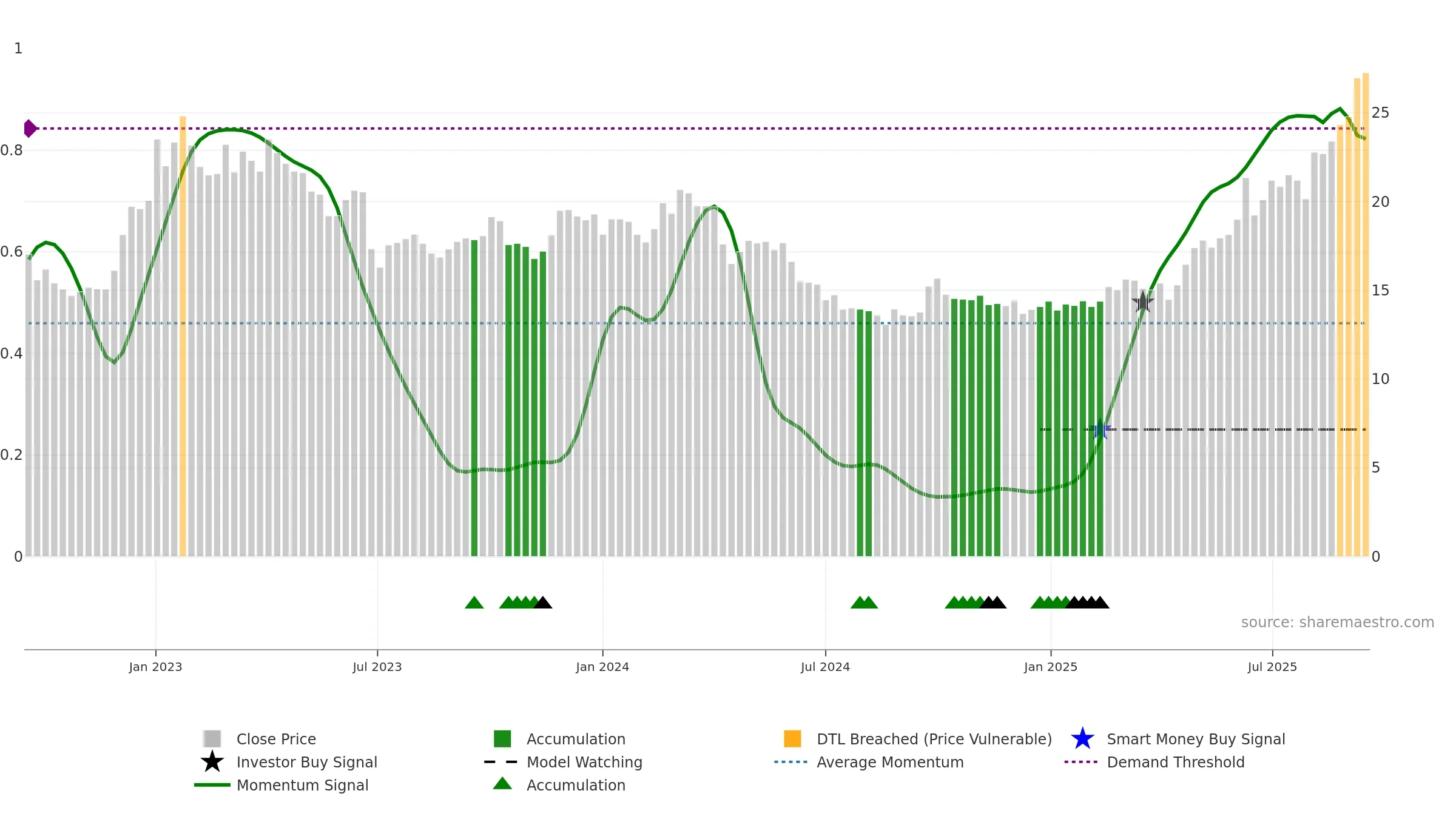Click the orange DTL breached bar near Jan 2023
Viewport: 1456px width, 819px height.
coord(183,336)
